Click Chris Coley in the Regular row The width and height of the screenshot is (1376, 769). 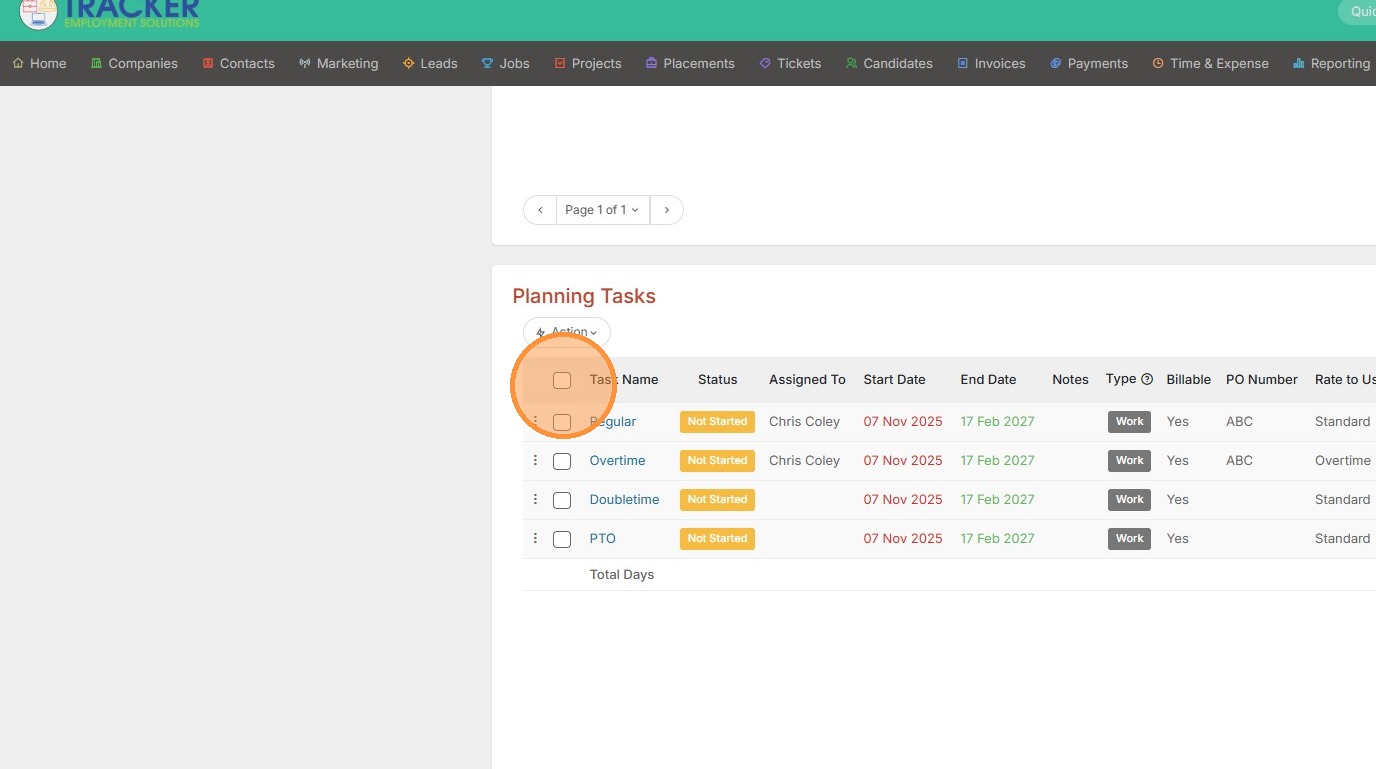804,421
